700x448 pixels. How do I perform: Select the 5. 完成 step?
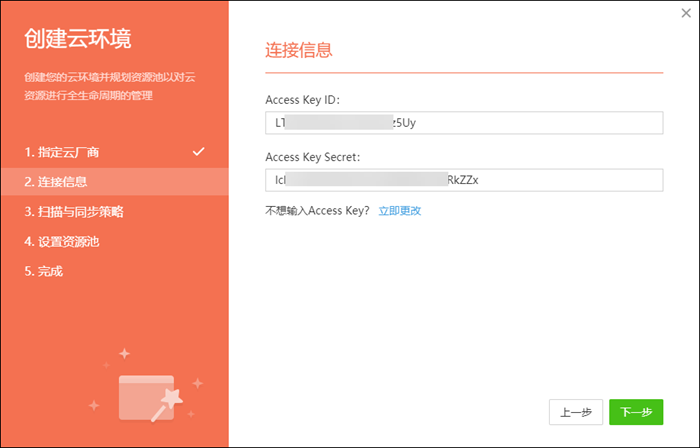tap(44, 271)
